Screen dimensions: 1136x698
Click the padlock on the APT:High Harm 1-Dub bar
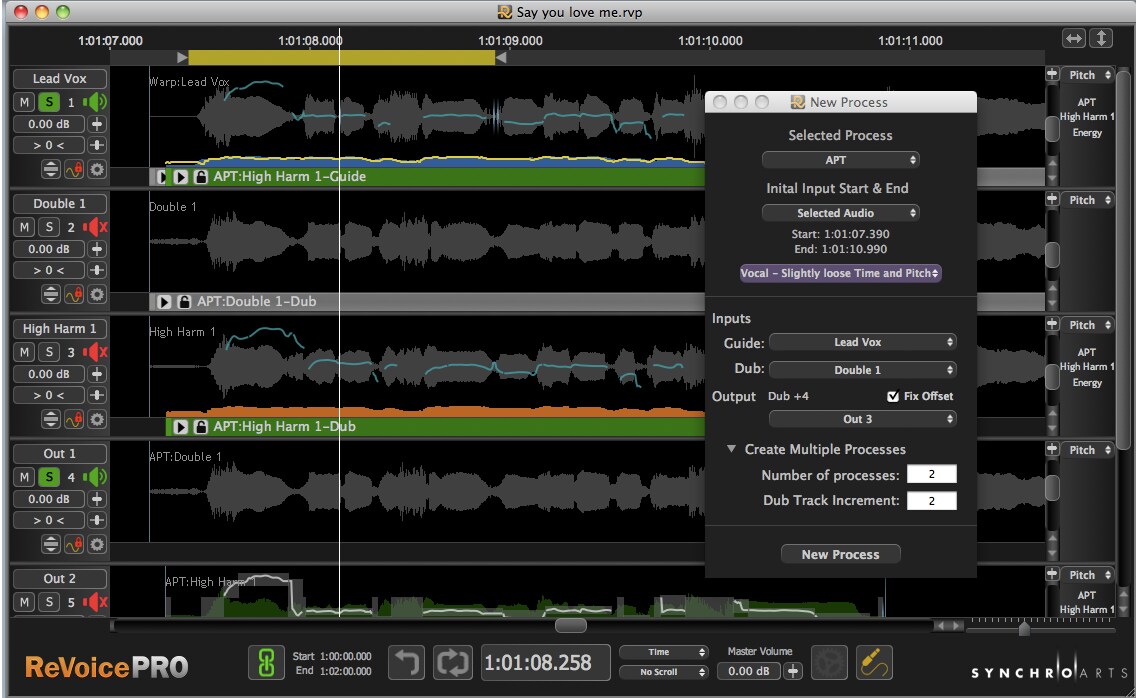tap(201, 427)
